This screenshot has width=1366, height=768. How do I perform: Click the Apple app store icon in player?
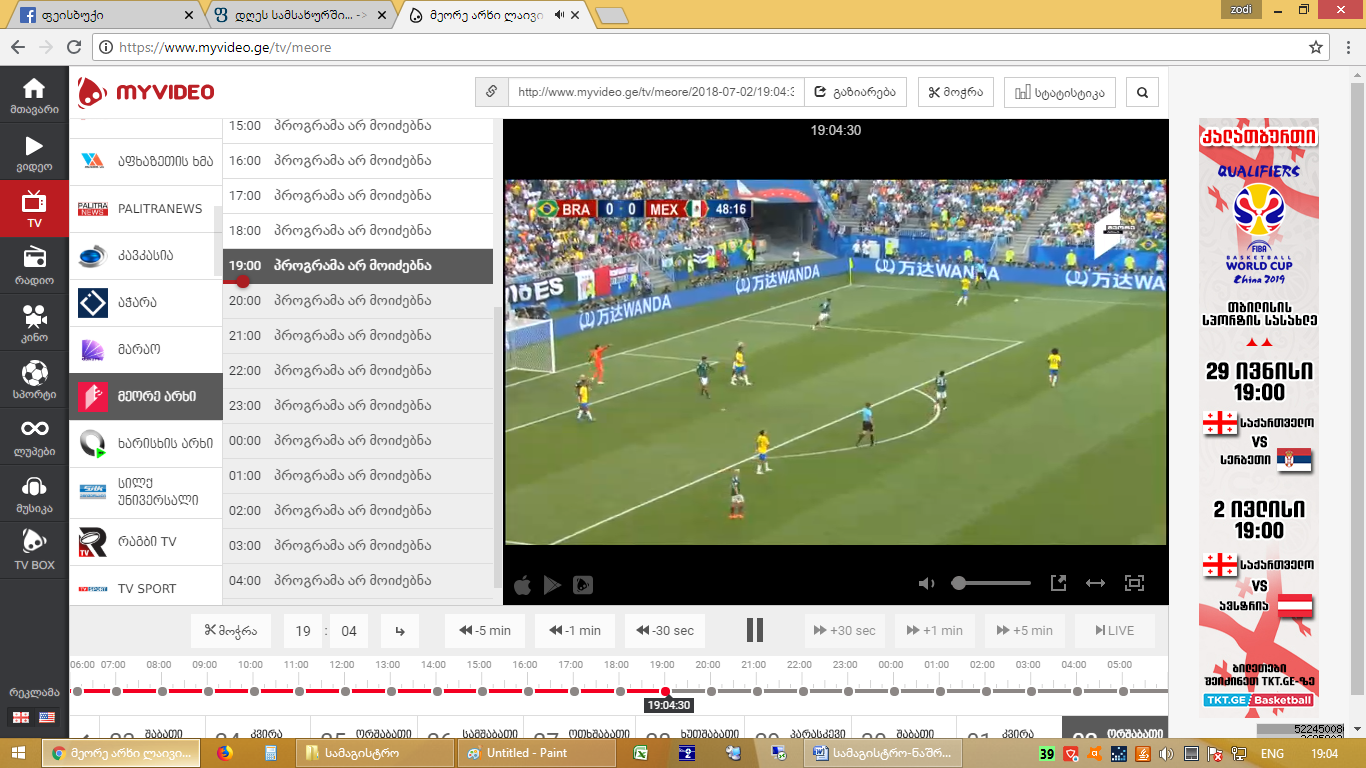pyautogui.click(x=522, y=585)
